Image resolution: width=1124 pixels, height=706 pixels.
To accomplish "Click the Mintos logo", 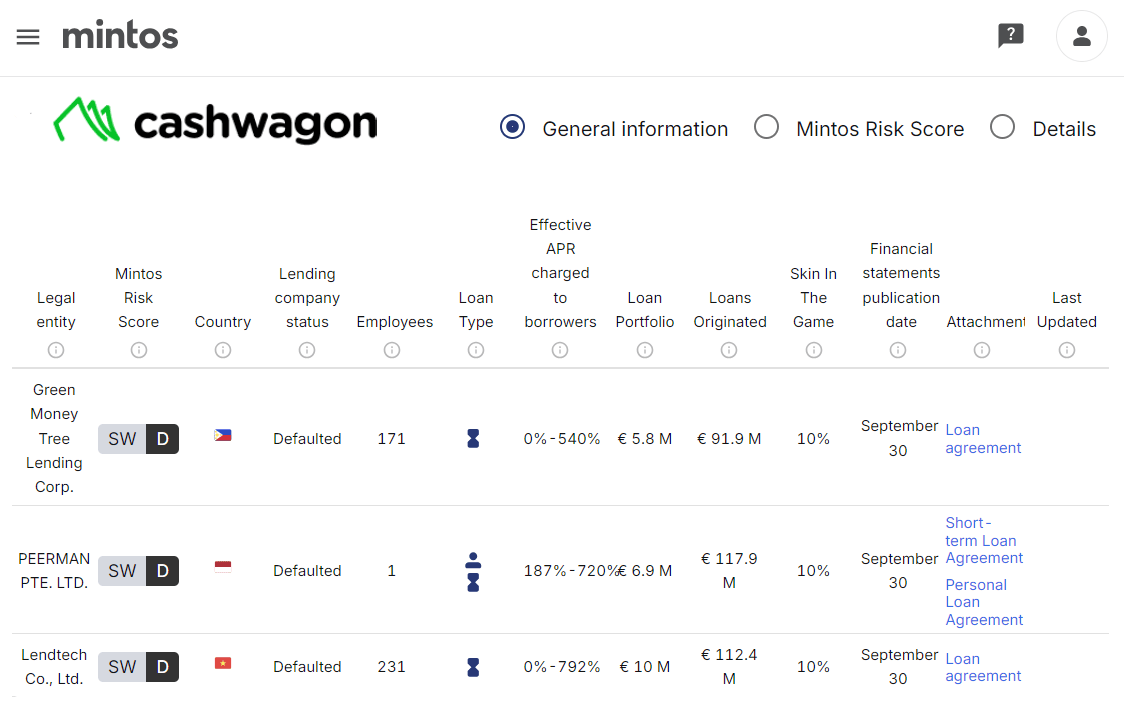I will click(120, 35).
